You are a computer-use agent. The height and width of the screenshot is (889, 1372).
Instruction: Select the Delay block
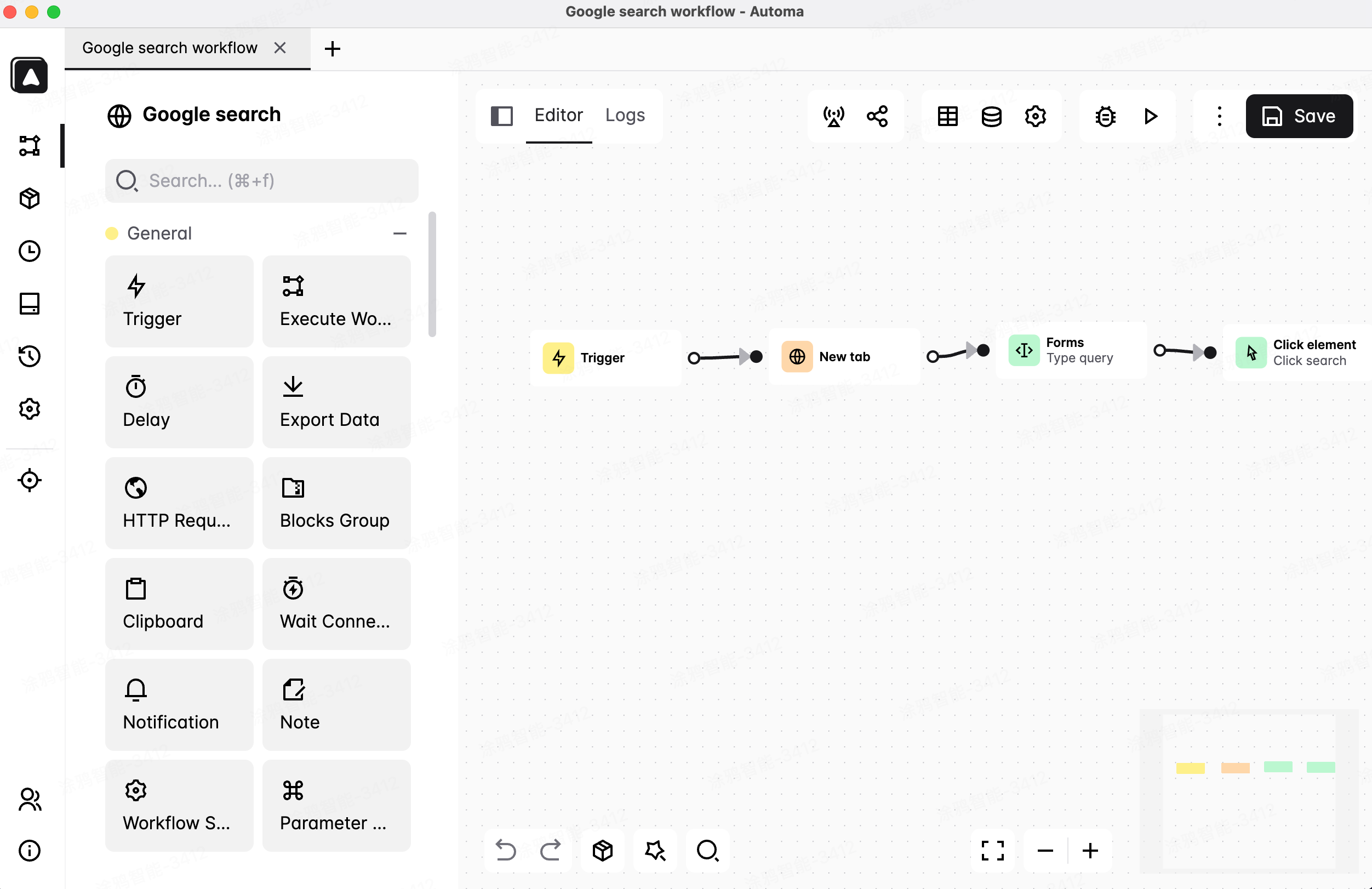tap(179, 402)
